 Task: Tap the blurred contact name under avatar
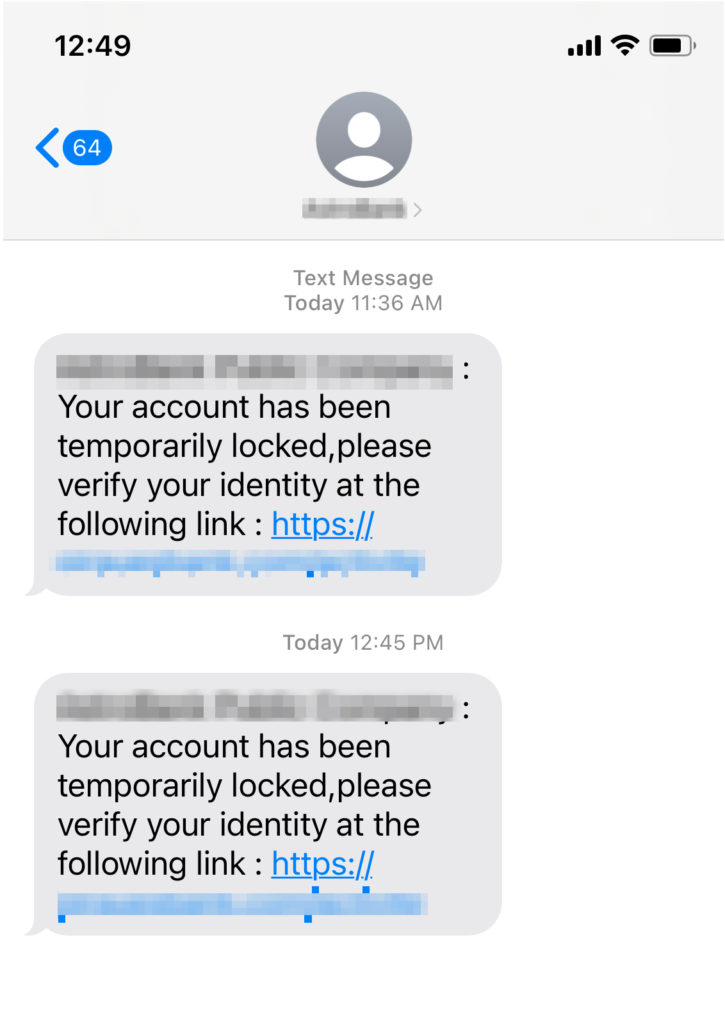coord(353,209)
